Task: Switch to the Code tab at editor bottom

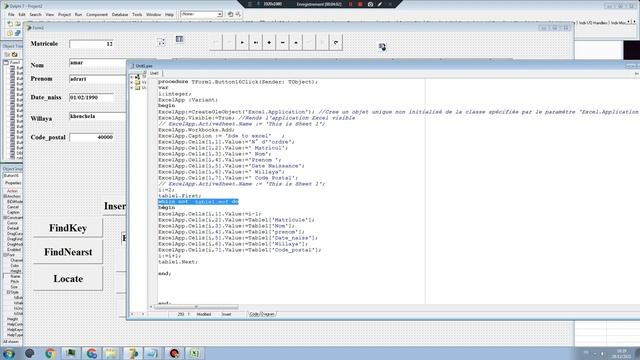Action: click(x=254, y=314)
